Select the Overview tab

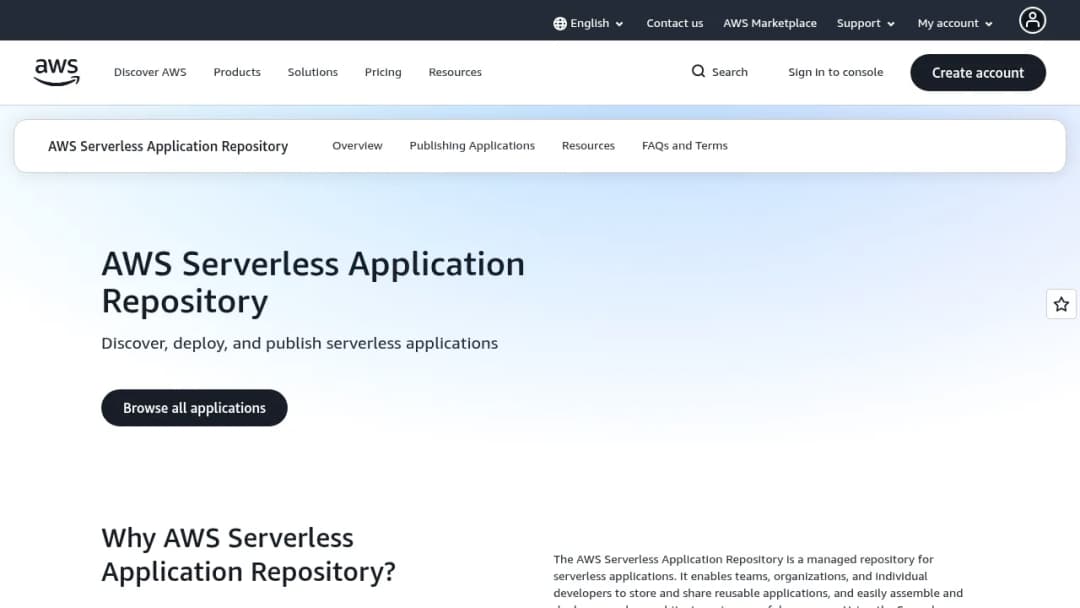357,146
